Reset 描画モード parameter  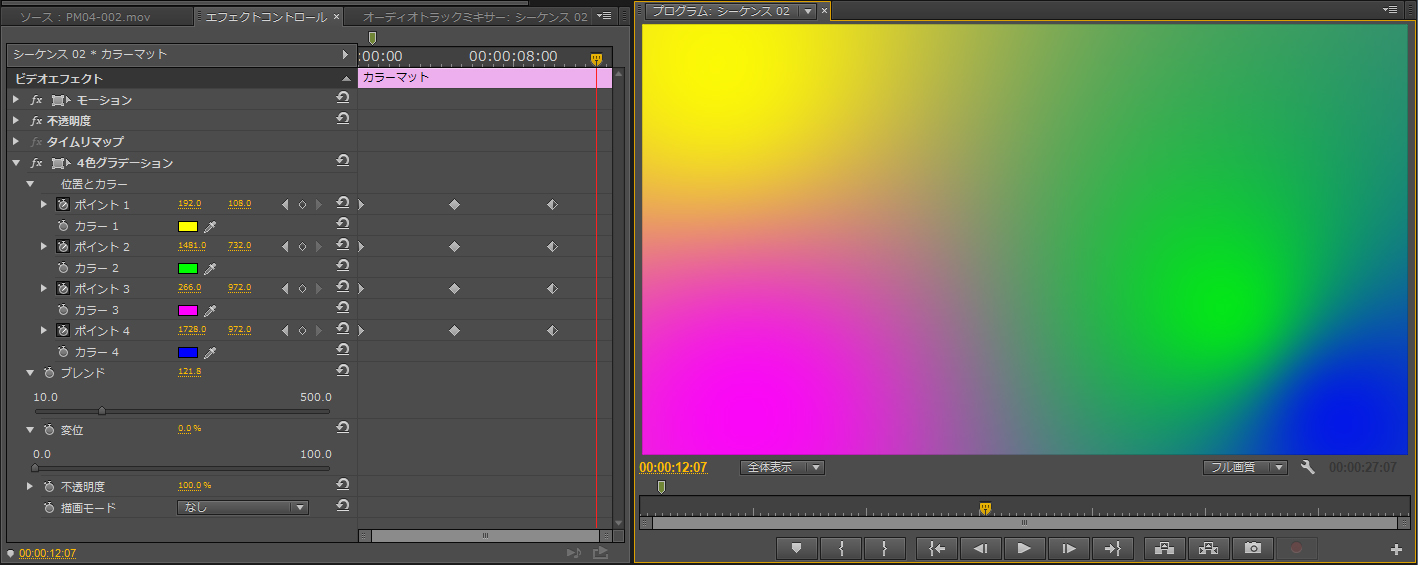[x=343, y=506]
